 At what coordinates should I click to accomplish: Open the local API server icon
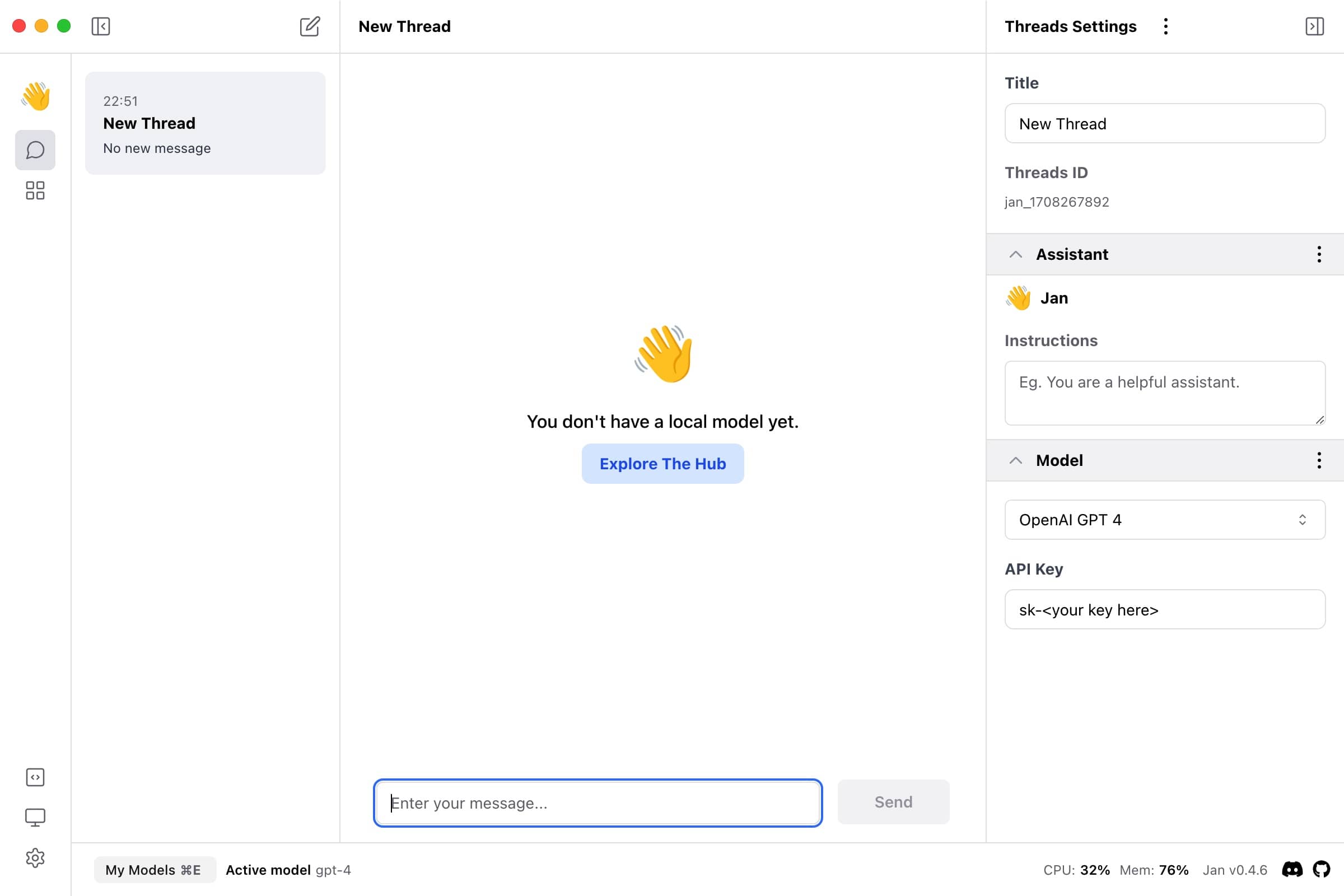pos(35,777)
